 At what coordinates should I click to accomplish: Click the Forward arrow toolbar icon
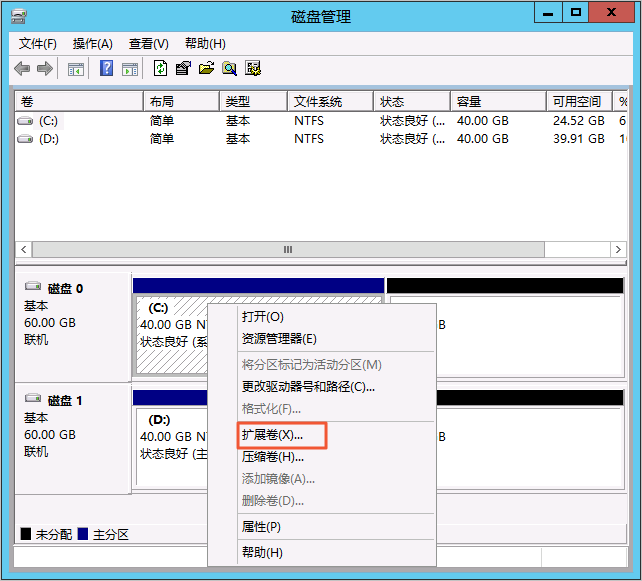click(45, 69)
